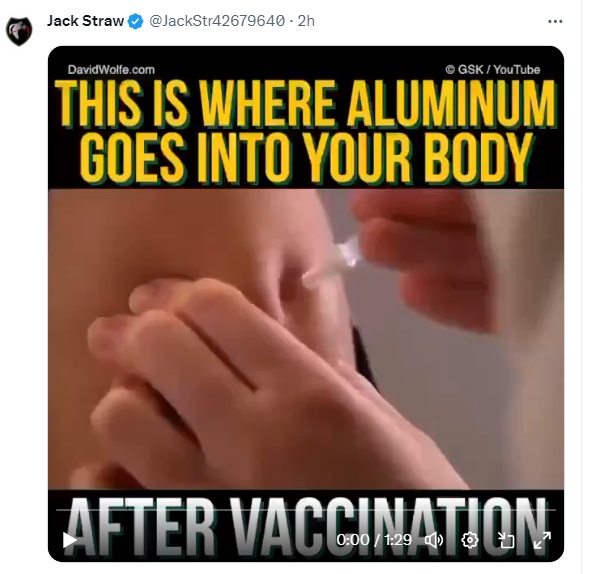Expand the video to fullscreen

(x=542, y=540)
